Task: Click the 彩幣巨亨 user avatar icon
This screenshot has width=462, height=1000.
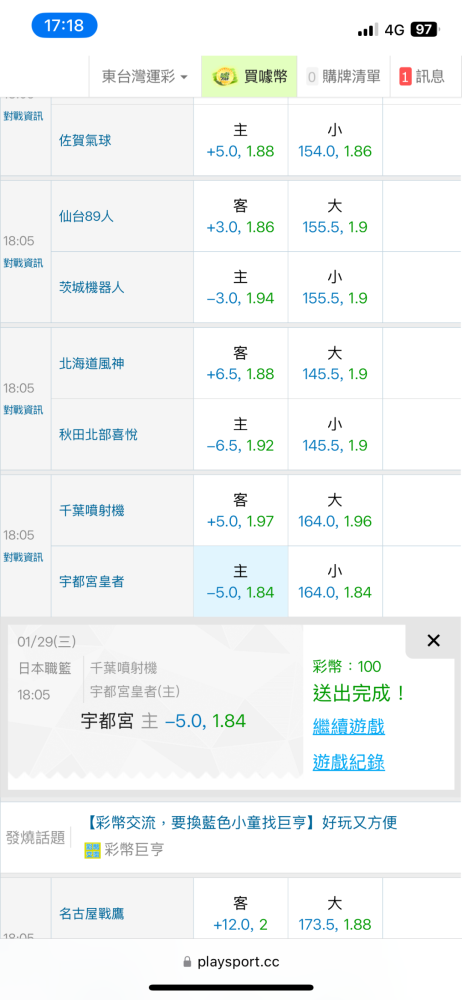Action: point(92,849)
